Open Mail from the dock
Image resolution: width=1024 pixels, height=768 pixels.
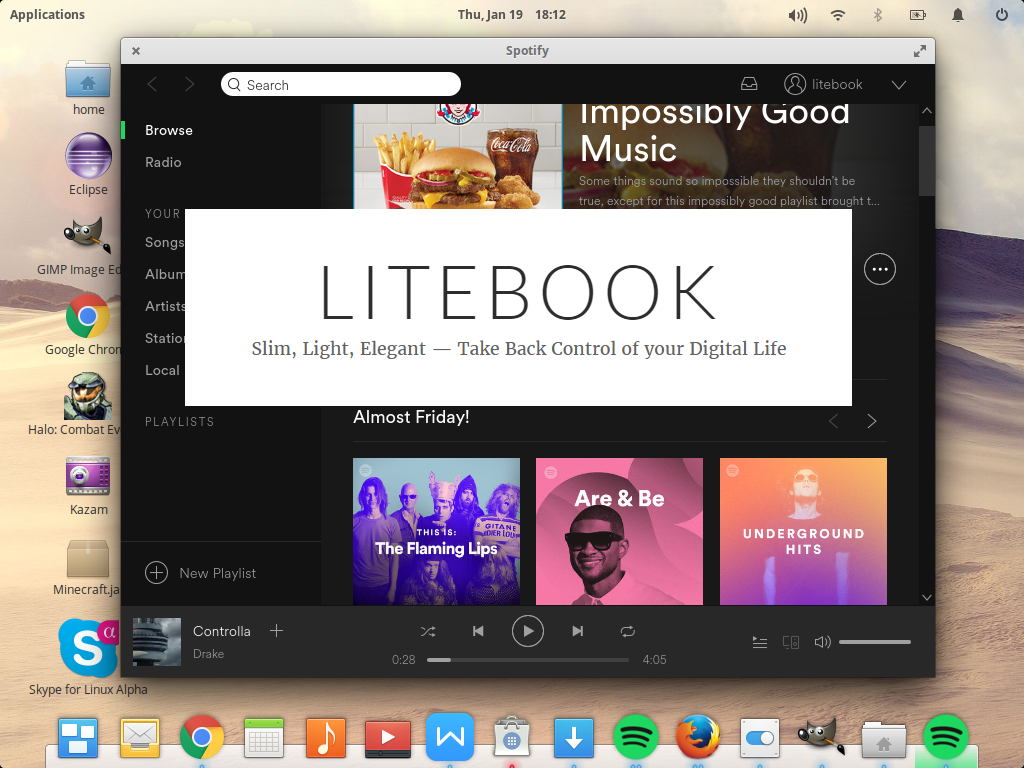coord(140,738)
